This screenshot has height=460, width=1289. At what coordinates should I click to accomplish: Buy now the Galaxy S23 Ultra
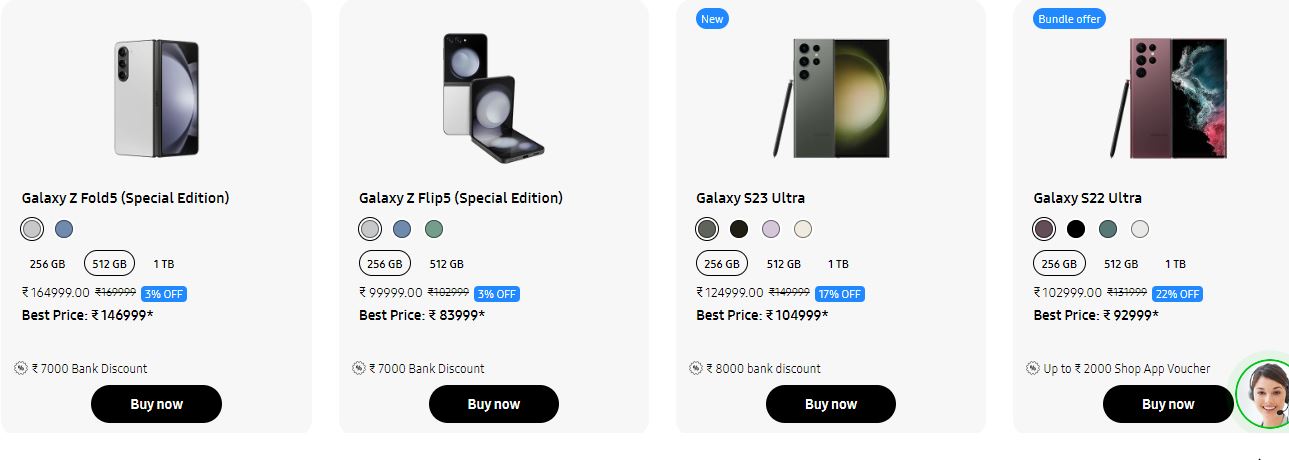tap(831, 404)
